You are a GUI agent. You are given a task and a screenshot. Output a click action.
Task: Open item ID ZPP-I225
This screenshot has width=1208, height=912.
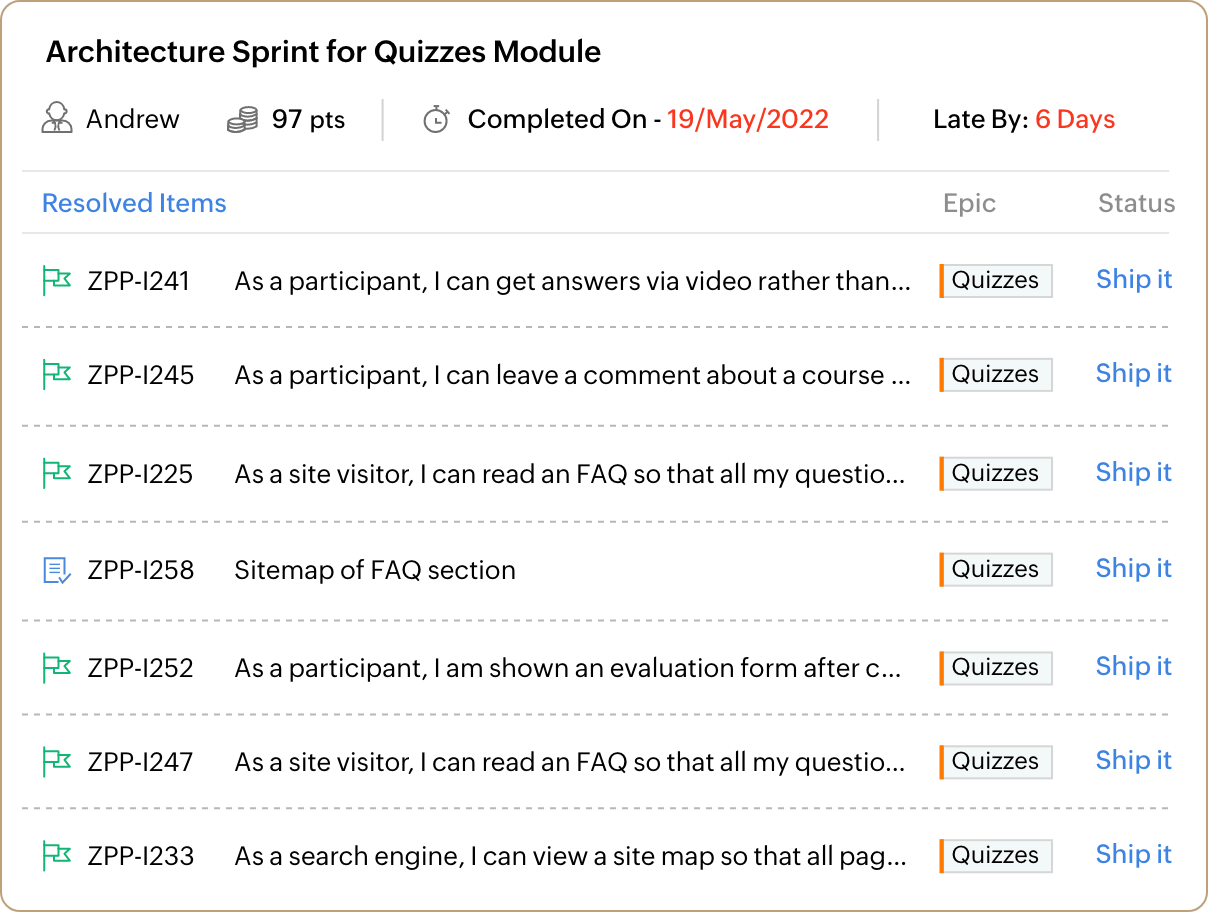(x=140, y=473)
